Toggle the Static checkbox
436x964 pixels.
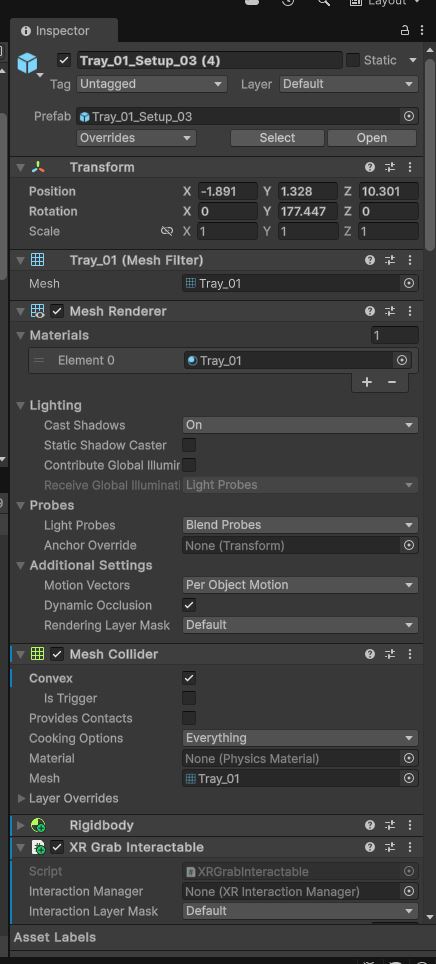coord(352,60)
